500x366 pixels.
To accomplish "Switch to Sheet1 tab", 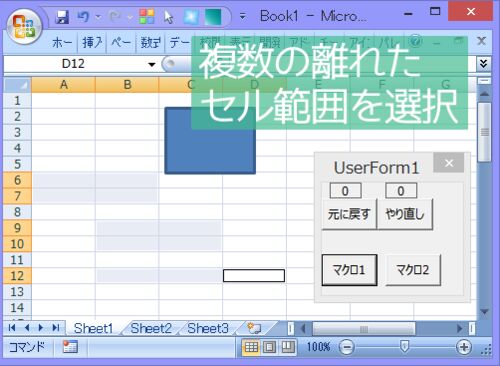I will pos(93,328).
